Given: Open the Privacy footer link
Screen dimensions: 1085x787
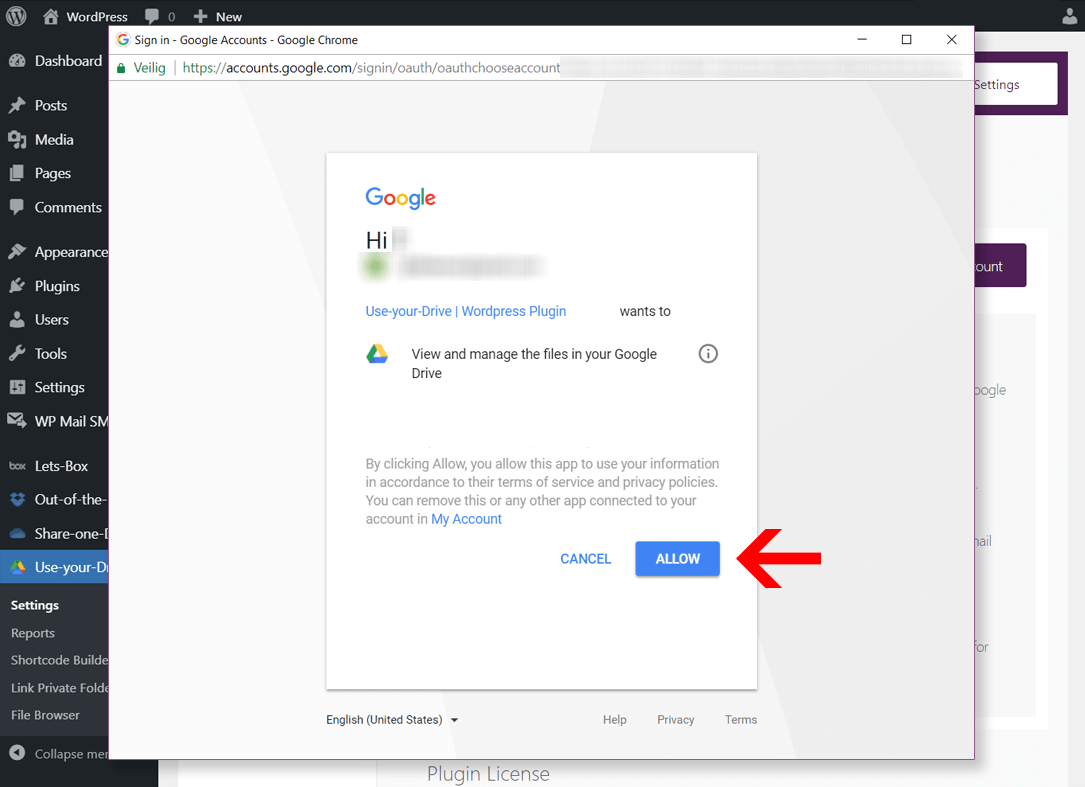Looking at the screenshot, I should coord(675,720).
